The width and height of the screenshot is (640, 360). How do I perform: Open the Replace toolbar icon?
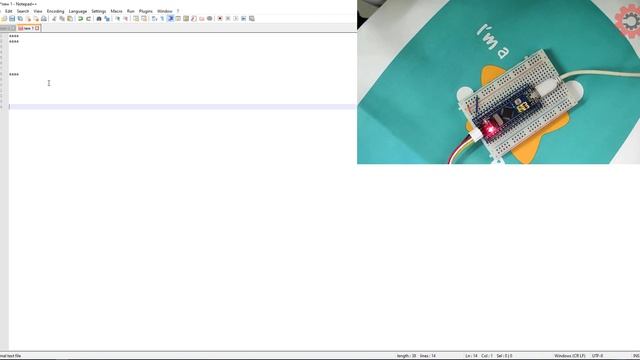point(107,18)
